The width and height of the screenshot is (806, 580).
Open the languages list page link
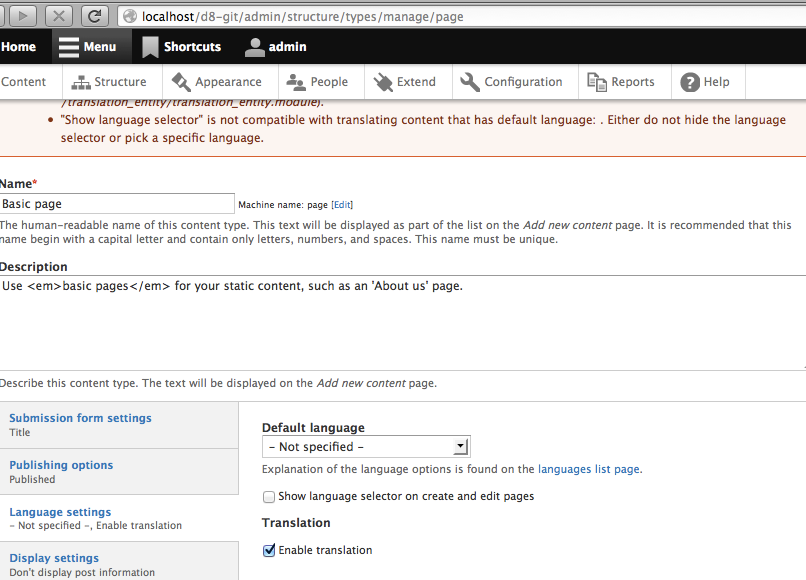pyautogui.click(x=588, y=469)
